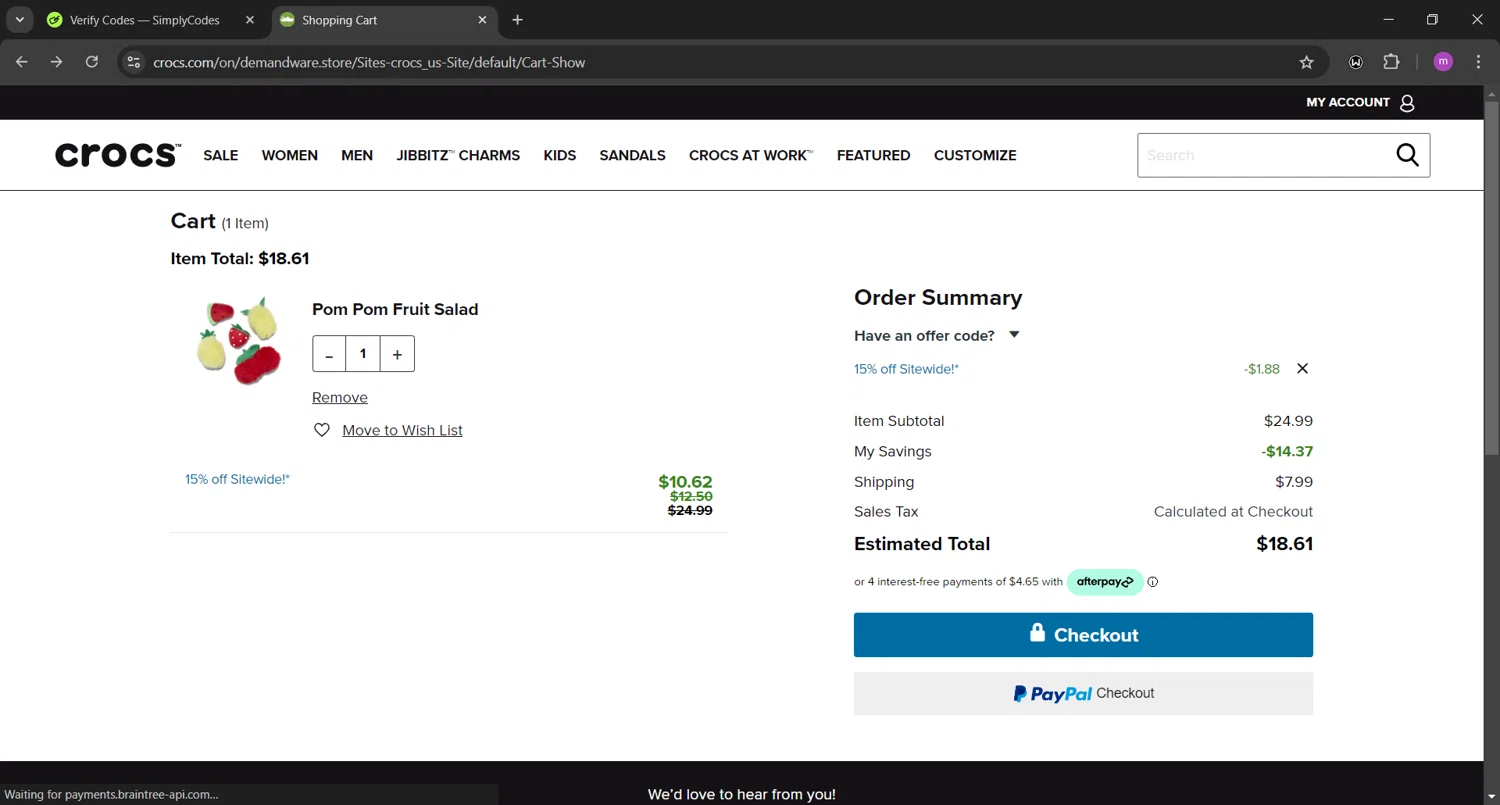Go back in browser history

(x=22, y=62)
